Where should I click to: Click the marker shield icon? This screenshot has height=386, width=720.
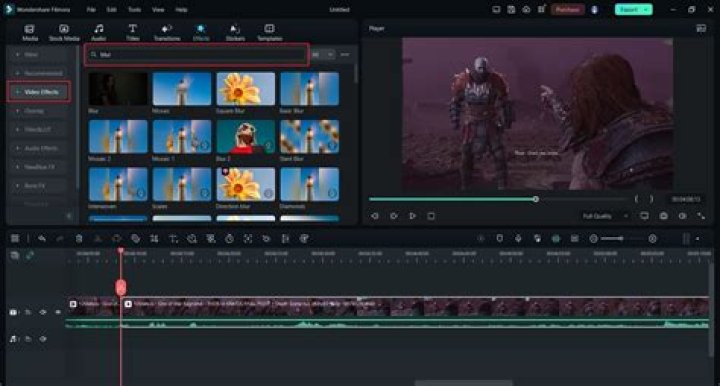click(500, 238)
